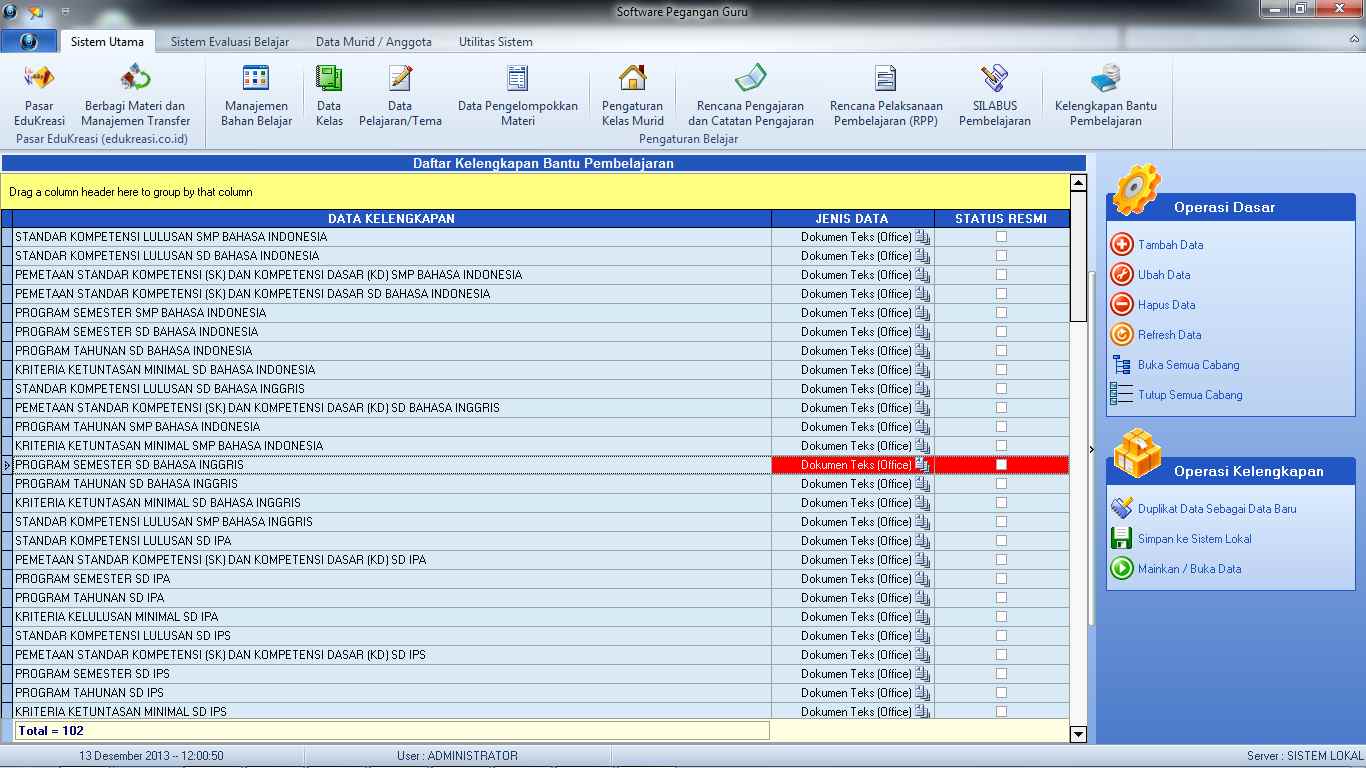The width and height of the screenshot is (1366, 768).
Task: Click Mainkan / Buka Data play icon
Action: [x=1122, y=569]
